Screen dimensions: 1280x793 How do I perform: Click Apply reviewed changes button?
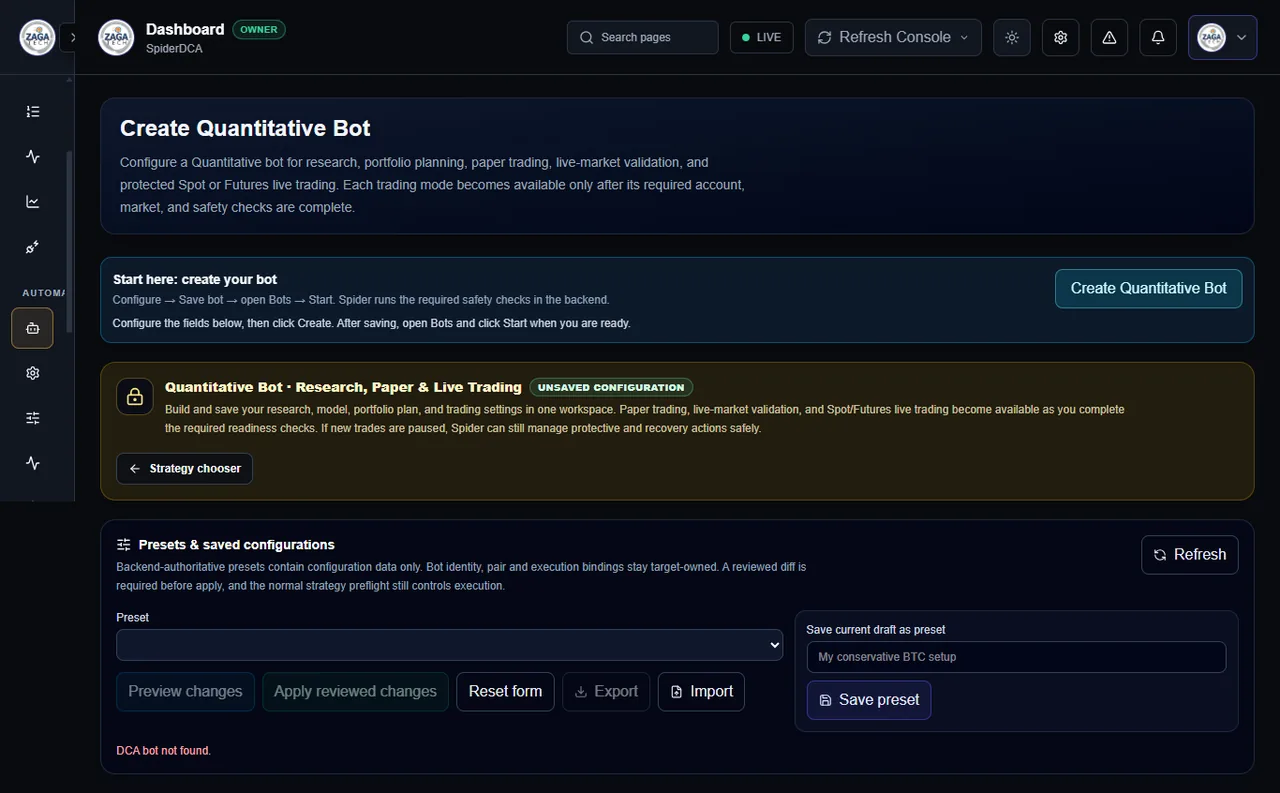[355, 692]
